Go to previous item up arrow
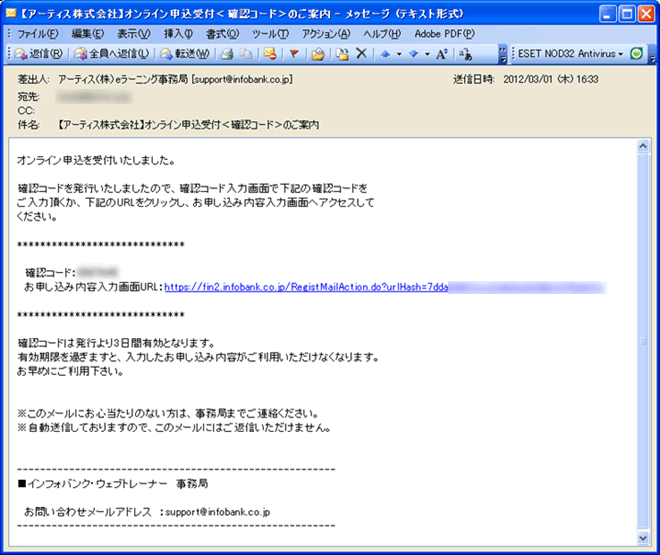Image resolution: width=660 pixels, height=555 pixels. (385, 54)
